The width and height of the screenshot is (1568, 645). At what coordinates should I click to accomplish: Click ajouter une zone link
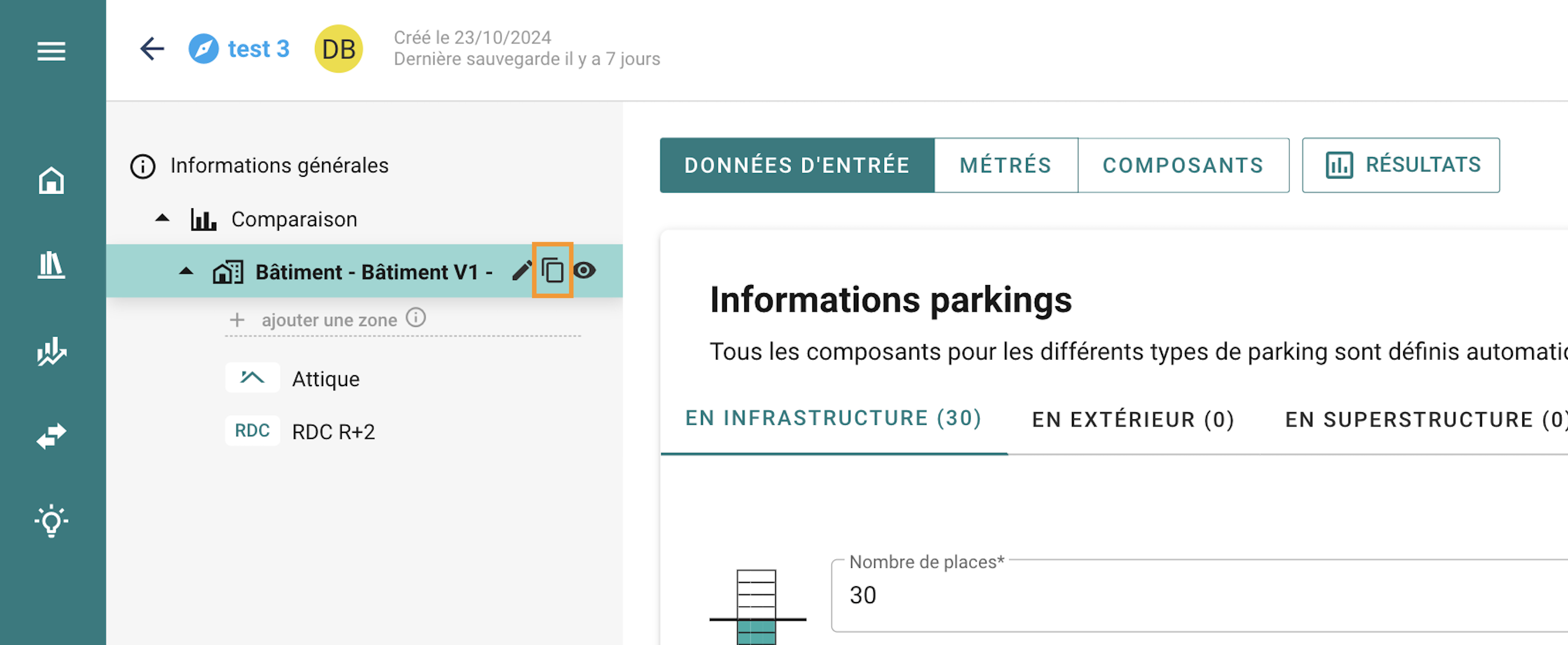(x=329, y=320)
